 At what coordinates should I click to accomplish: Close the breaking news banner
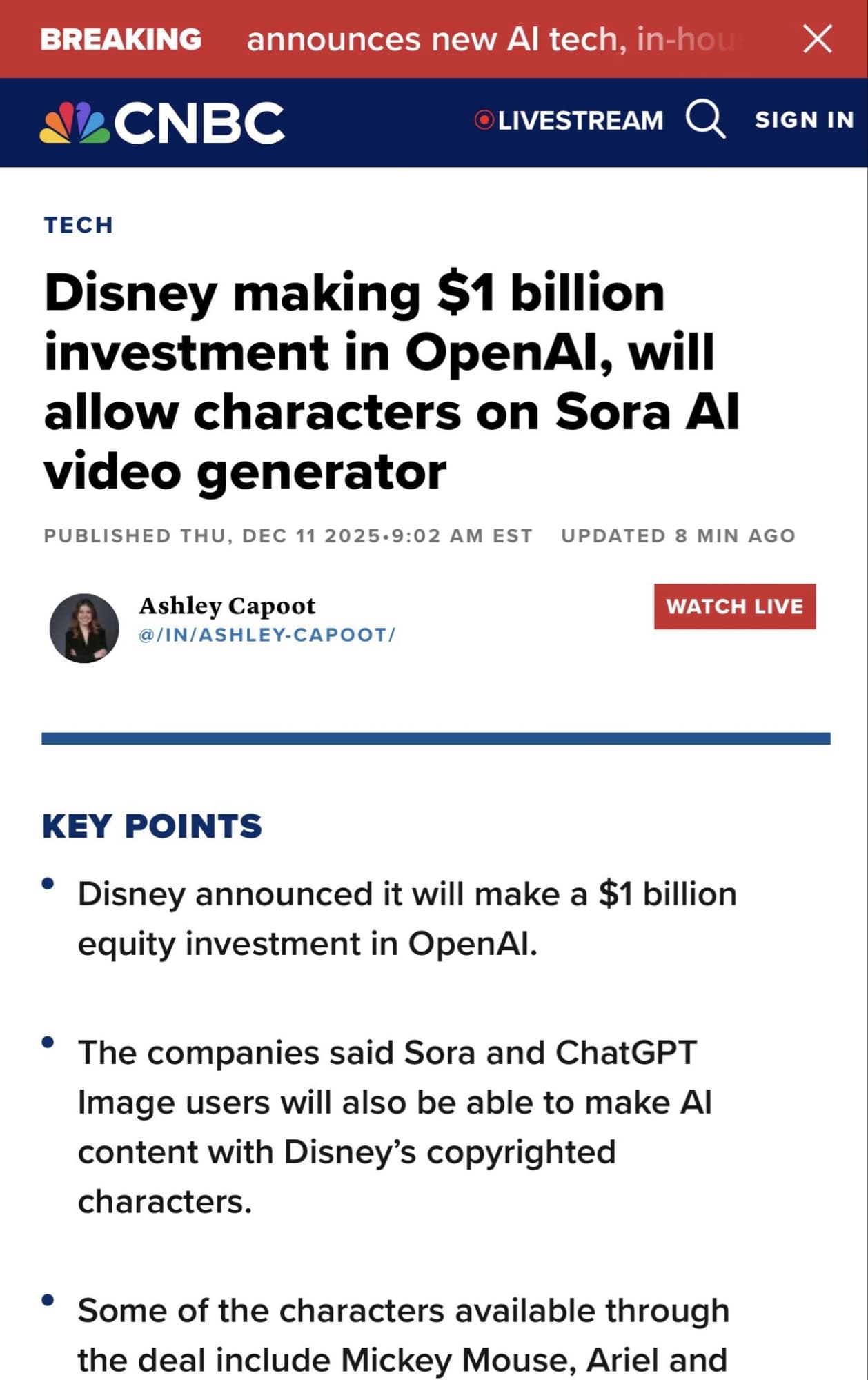[x=818, y=39]
